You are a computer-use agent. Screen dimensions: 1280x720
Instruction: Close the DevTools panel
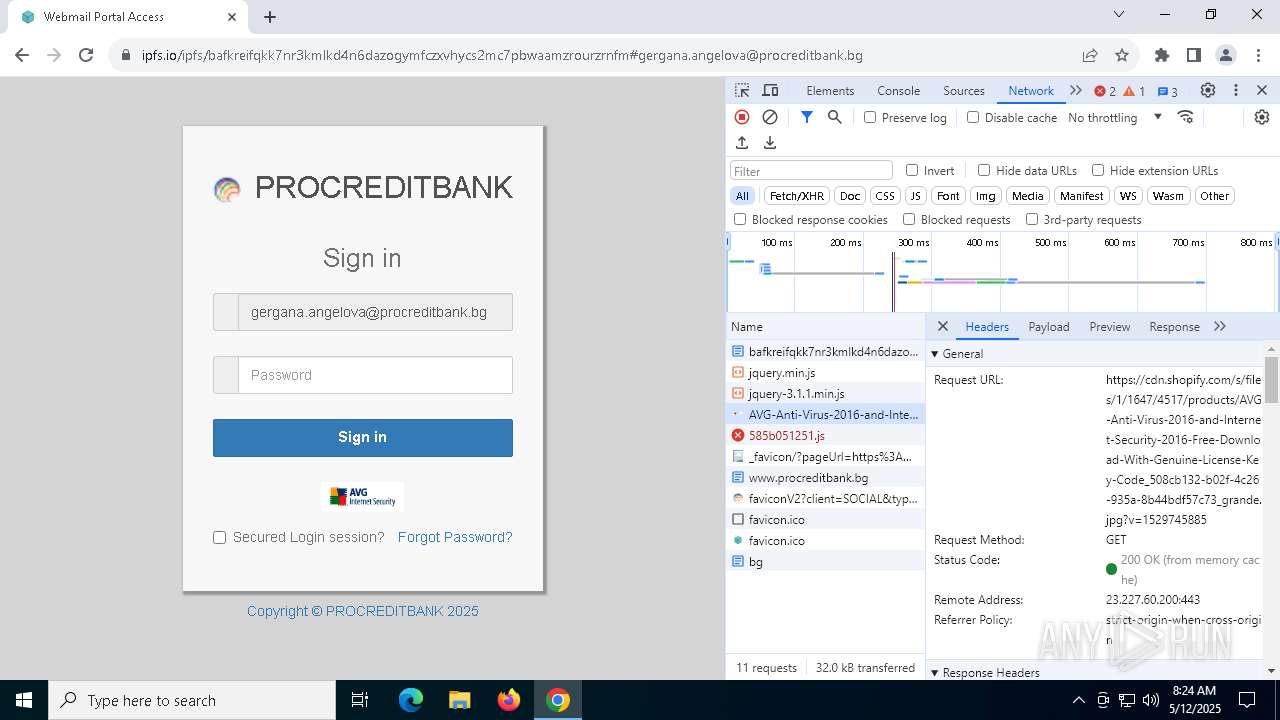1262,90
